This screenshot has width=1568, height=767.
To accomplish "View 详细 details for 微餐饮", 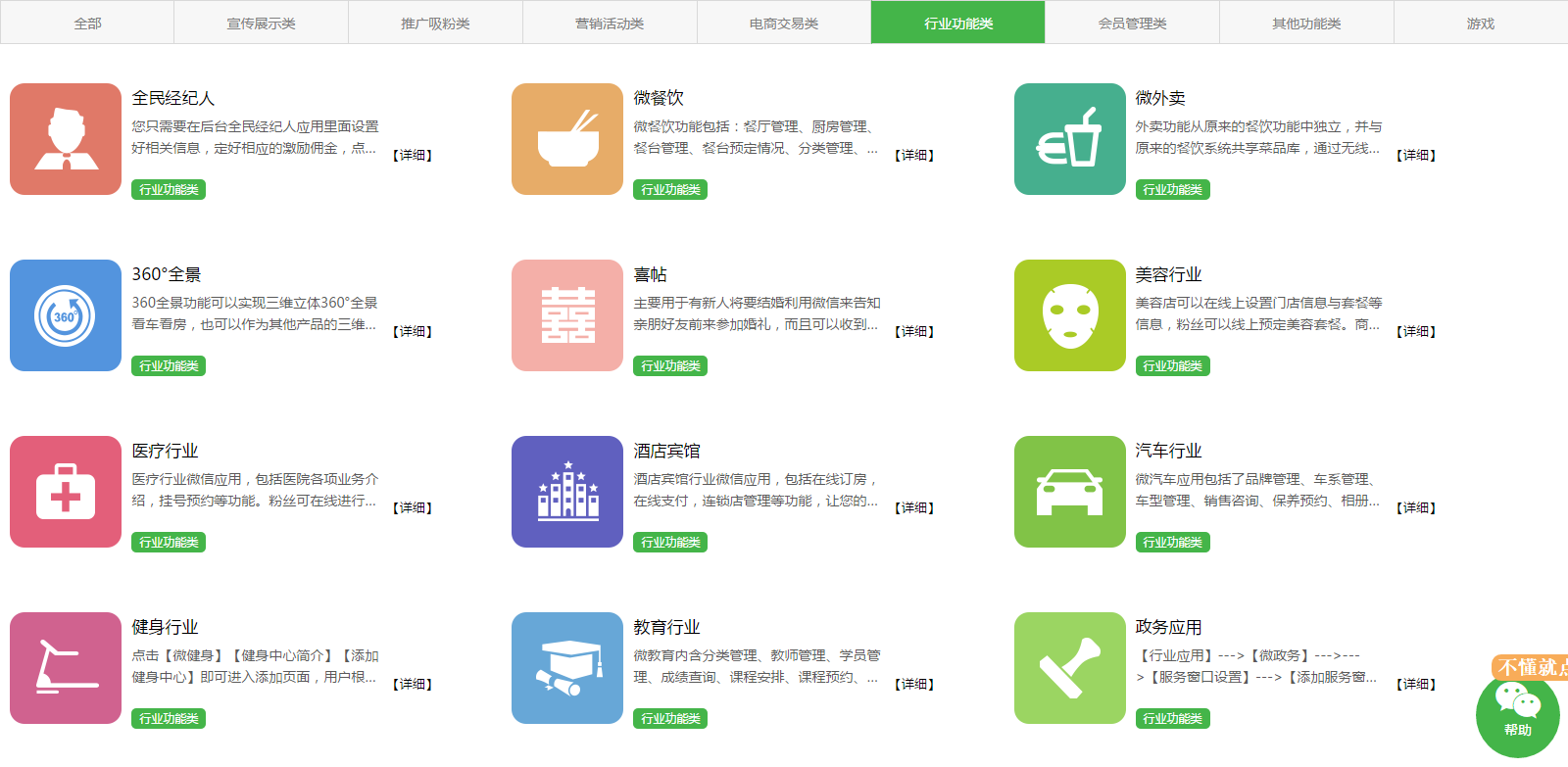I will point(914,155).
